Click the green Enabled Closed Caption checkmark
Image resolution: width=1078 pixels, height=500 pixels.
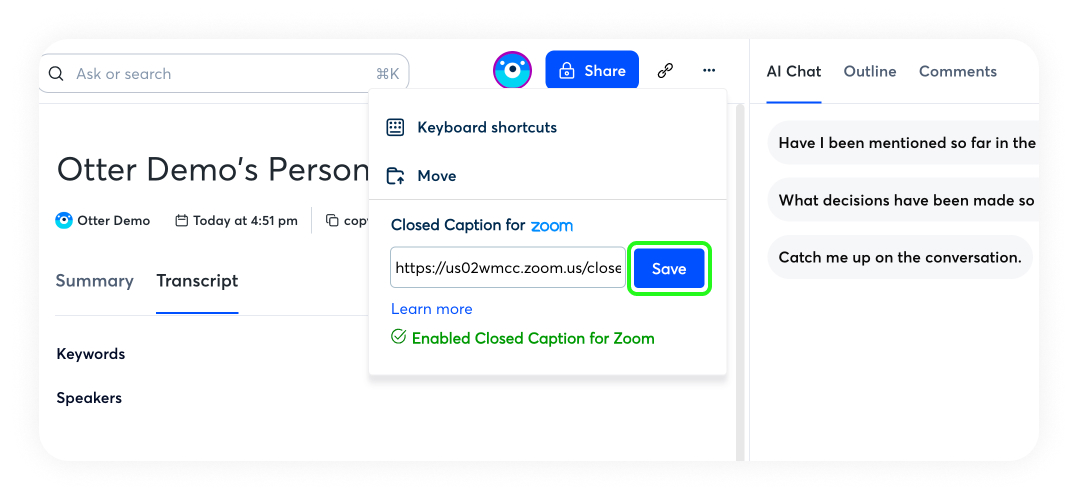pos(398,338)
